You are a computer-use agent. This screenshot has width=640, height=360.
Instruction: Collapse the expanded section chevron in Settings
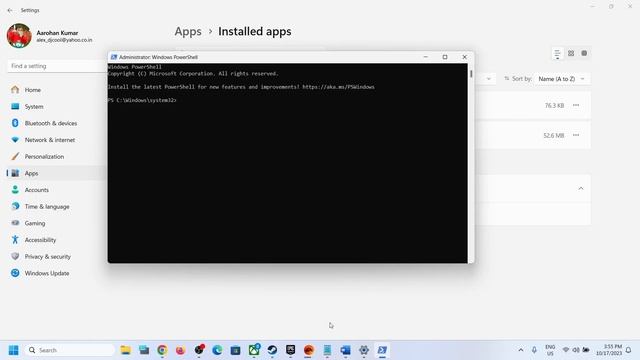click(x=581, y=189)
